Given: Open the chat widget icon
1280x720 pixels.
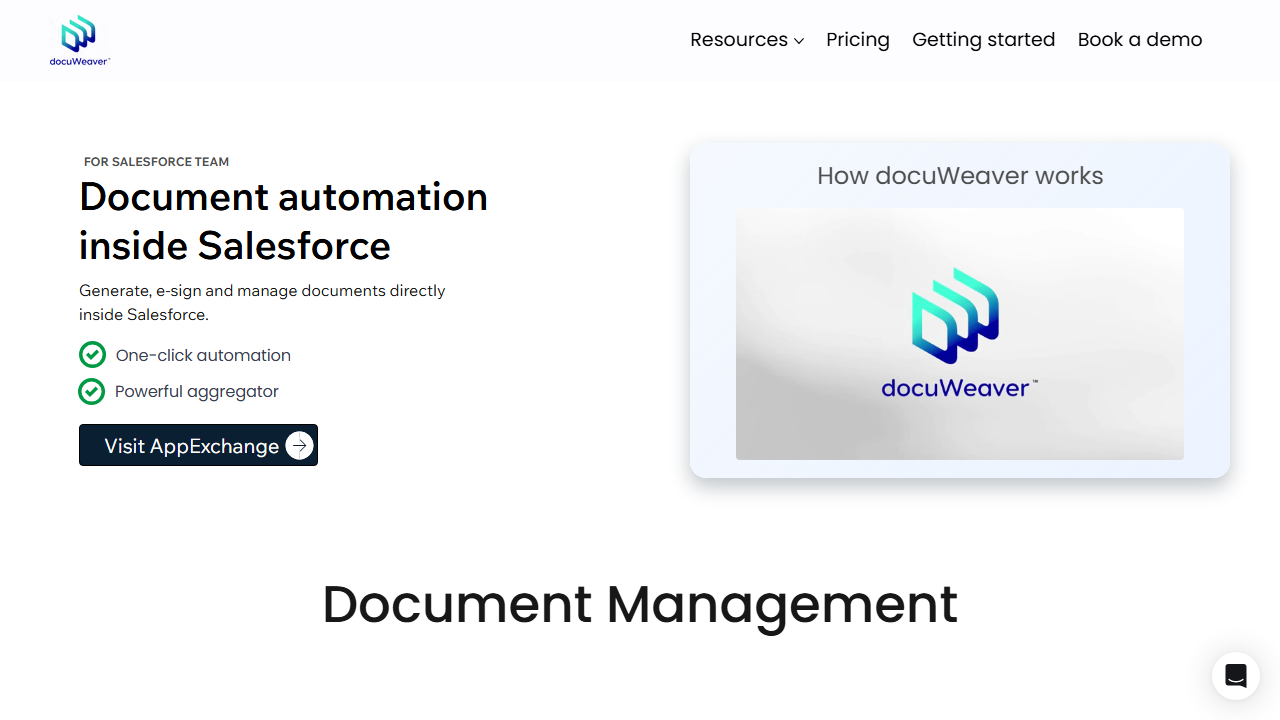Looking at the screenshot, I should click(1236, 676).
